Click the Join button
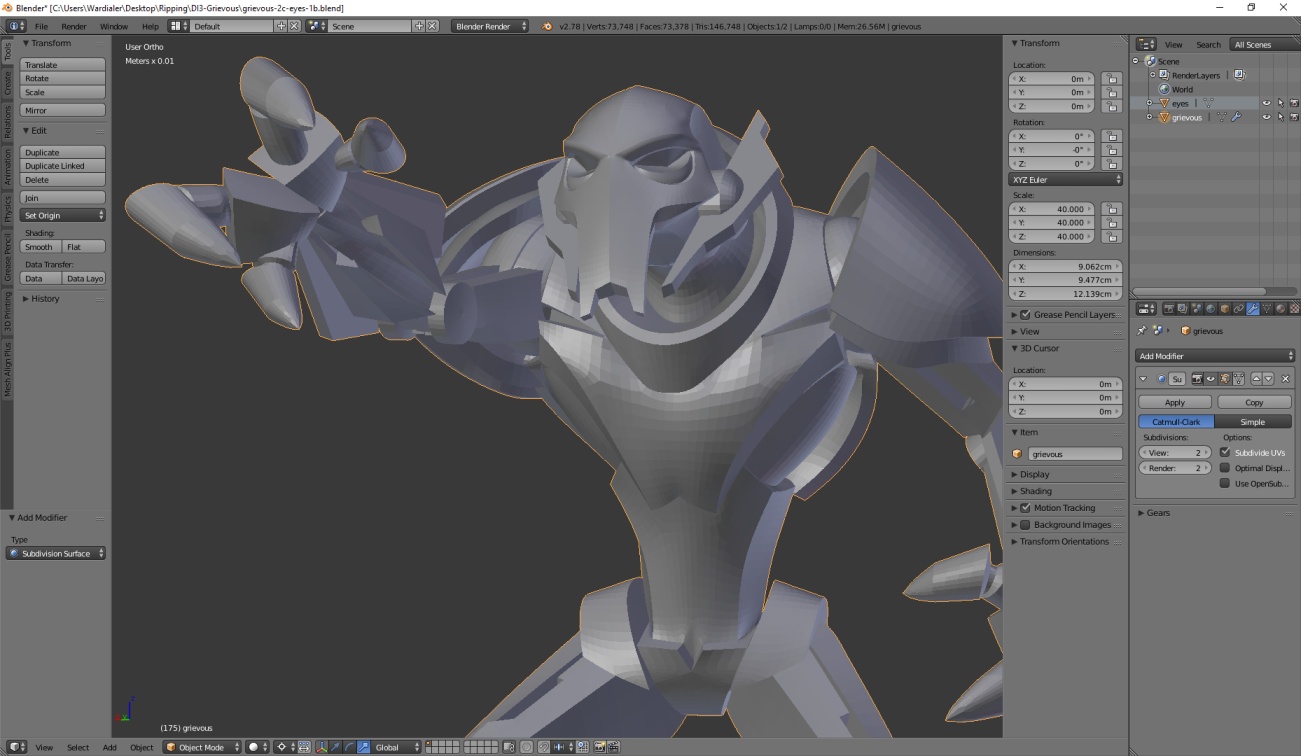This screenshot has width=1301, height=756. [63, 198]
